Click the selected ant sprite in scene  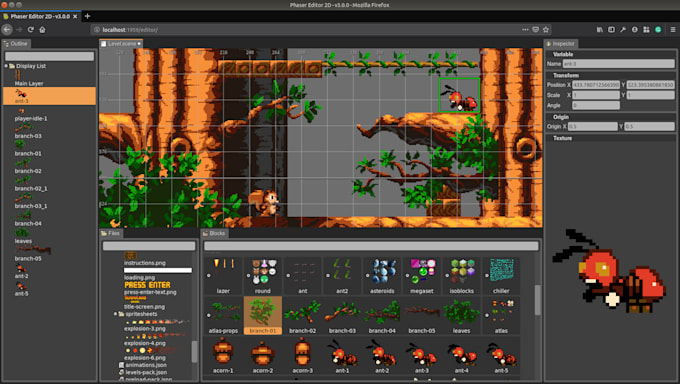(x=460, y=95)
